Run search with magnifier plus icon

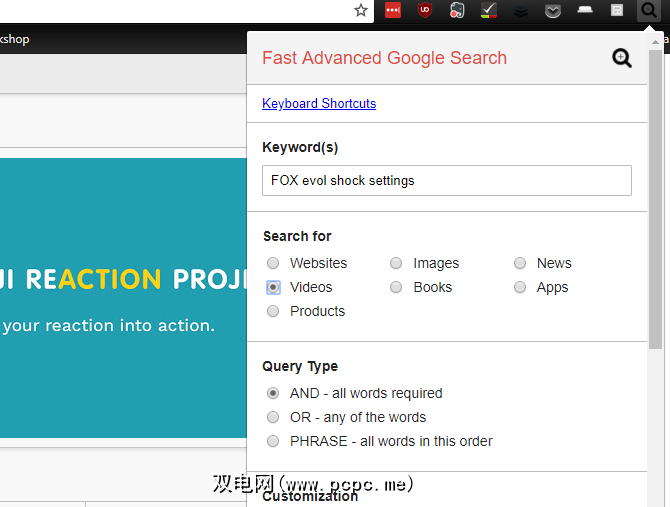[622, 58]
